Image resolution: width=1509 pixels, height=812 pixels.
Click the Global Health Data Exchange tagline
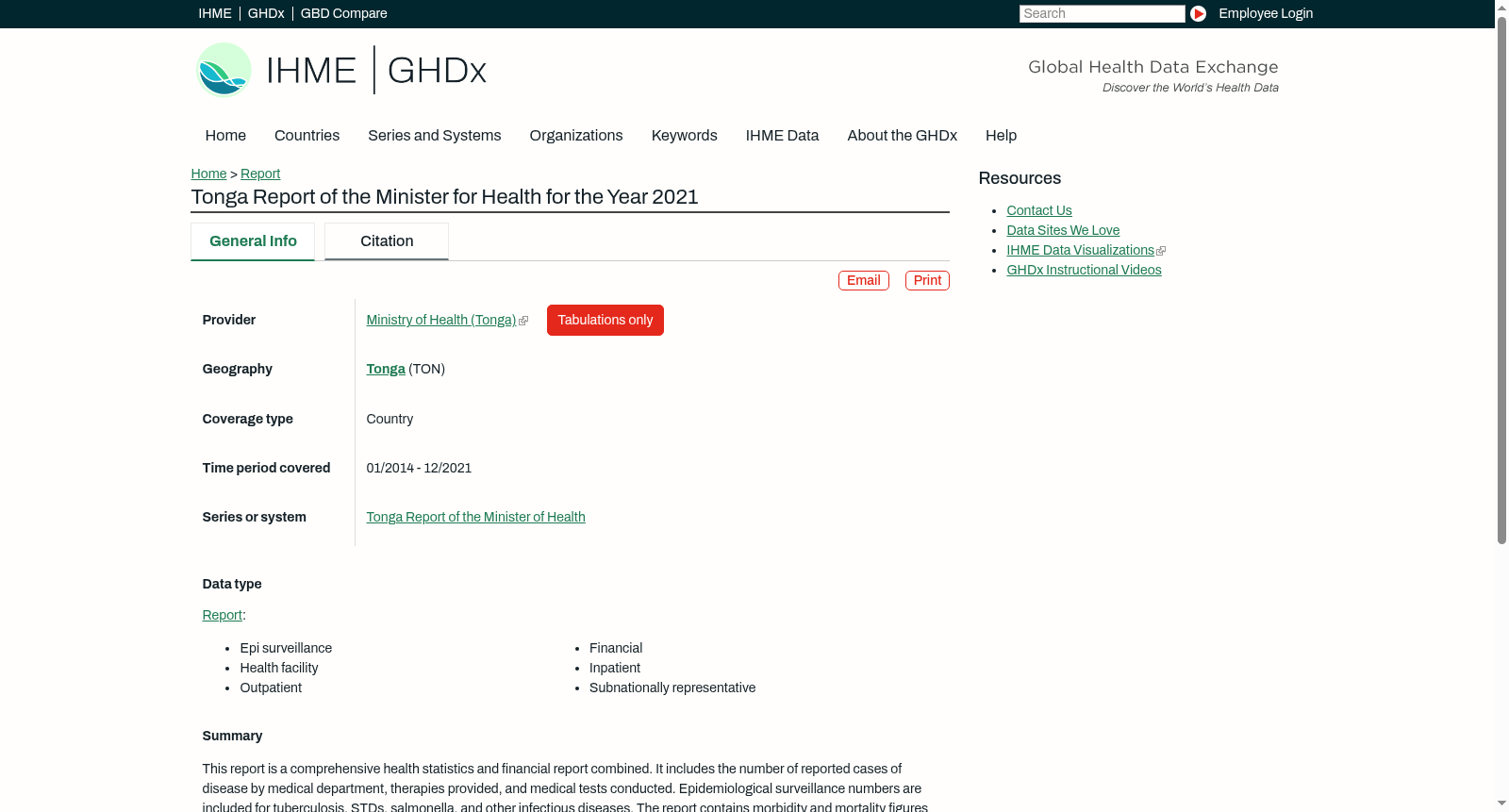coord(1153,67)
